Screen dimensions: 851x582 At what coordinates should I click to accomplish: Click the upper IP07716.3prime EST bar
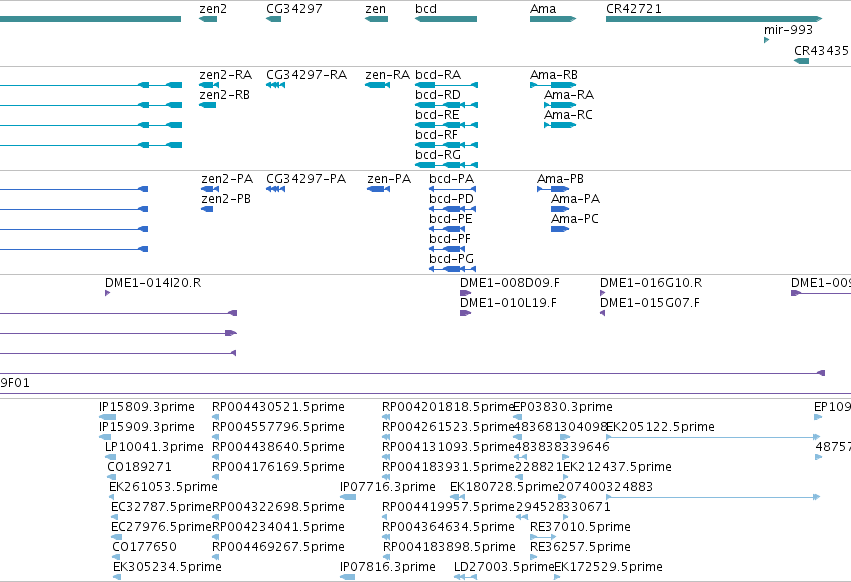point(348,497)
